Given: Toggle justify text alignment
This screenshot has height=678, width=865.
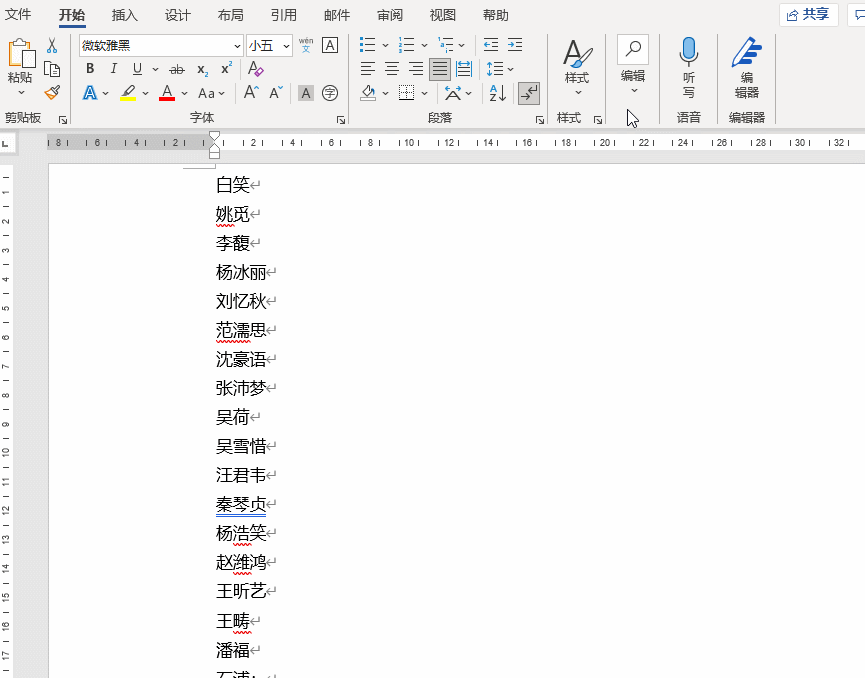Looking at the screenshot, I should [440, 69].
